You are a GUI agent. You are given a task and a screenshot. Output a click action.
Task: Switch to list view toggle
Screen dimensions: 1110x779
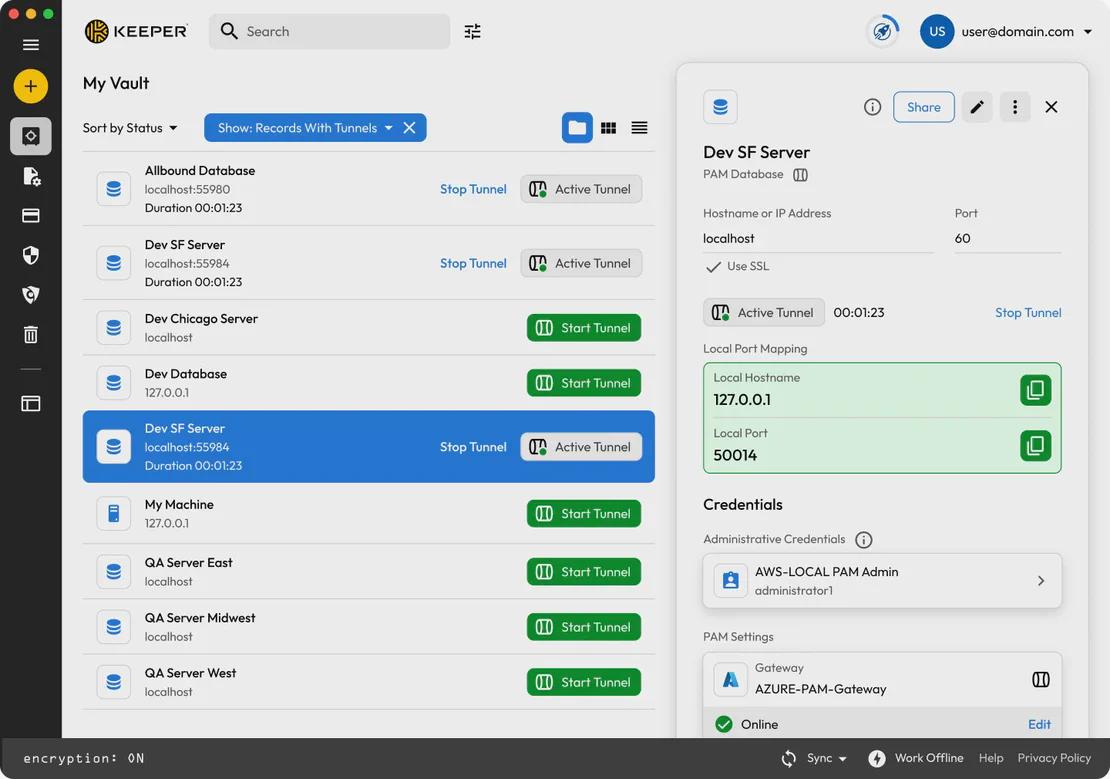637,127
